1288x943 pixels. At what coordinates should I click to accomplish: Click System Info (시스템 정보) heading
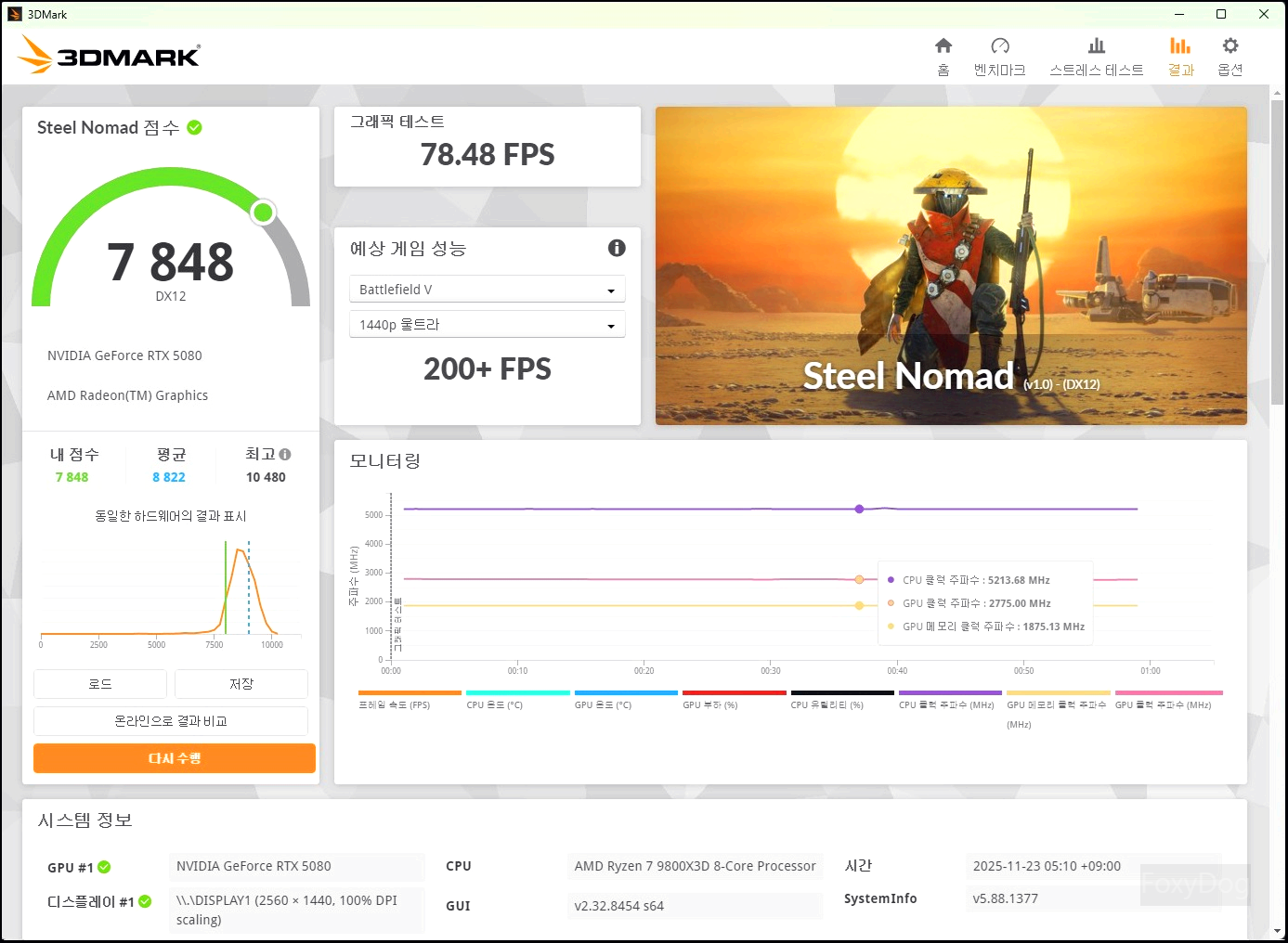(x=85, y=820)
